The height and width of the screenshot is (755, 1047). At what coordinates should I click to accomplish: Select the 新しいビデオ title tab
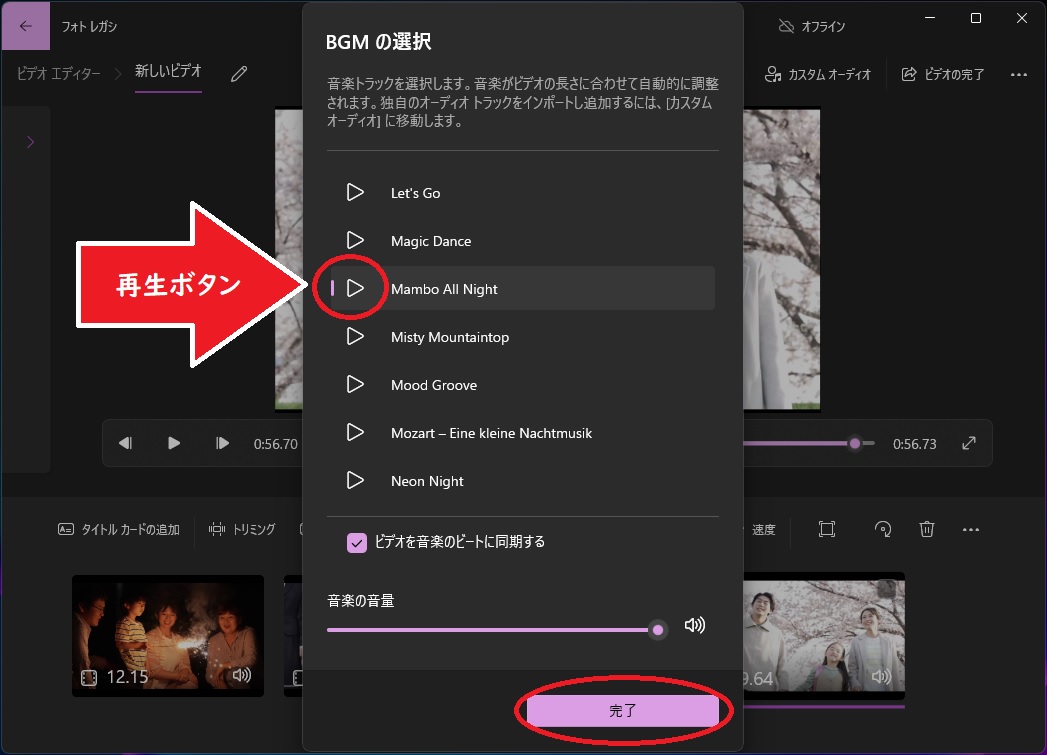(x=168, y=71)
